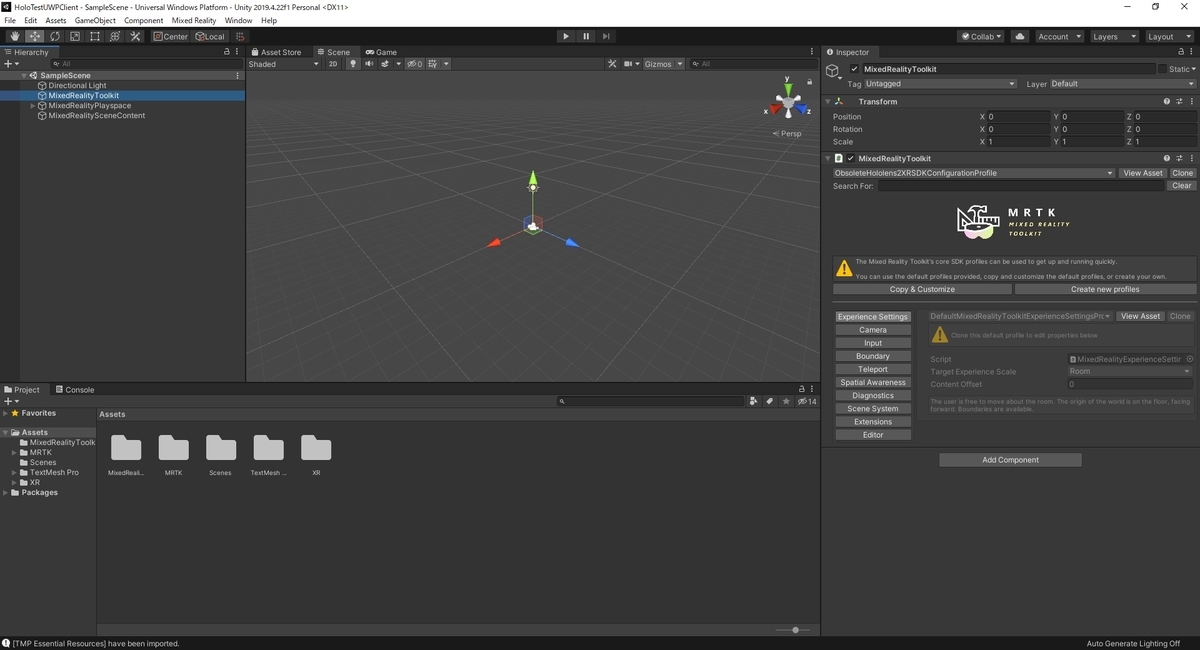Open Transform component preset icon

[x=1179, y=102]
